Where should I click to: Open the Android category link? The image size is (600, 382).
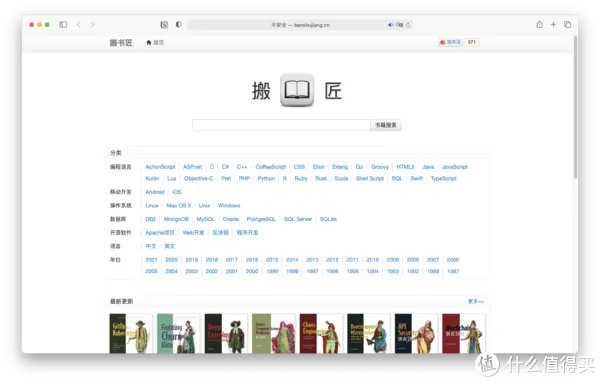pos(155,192)
